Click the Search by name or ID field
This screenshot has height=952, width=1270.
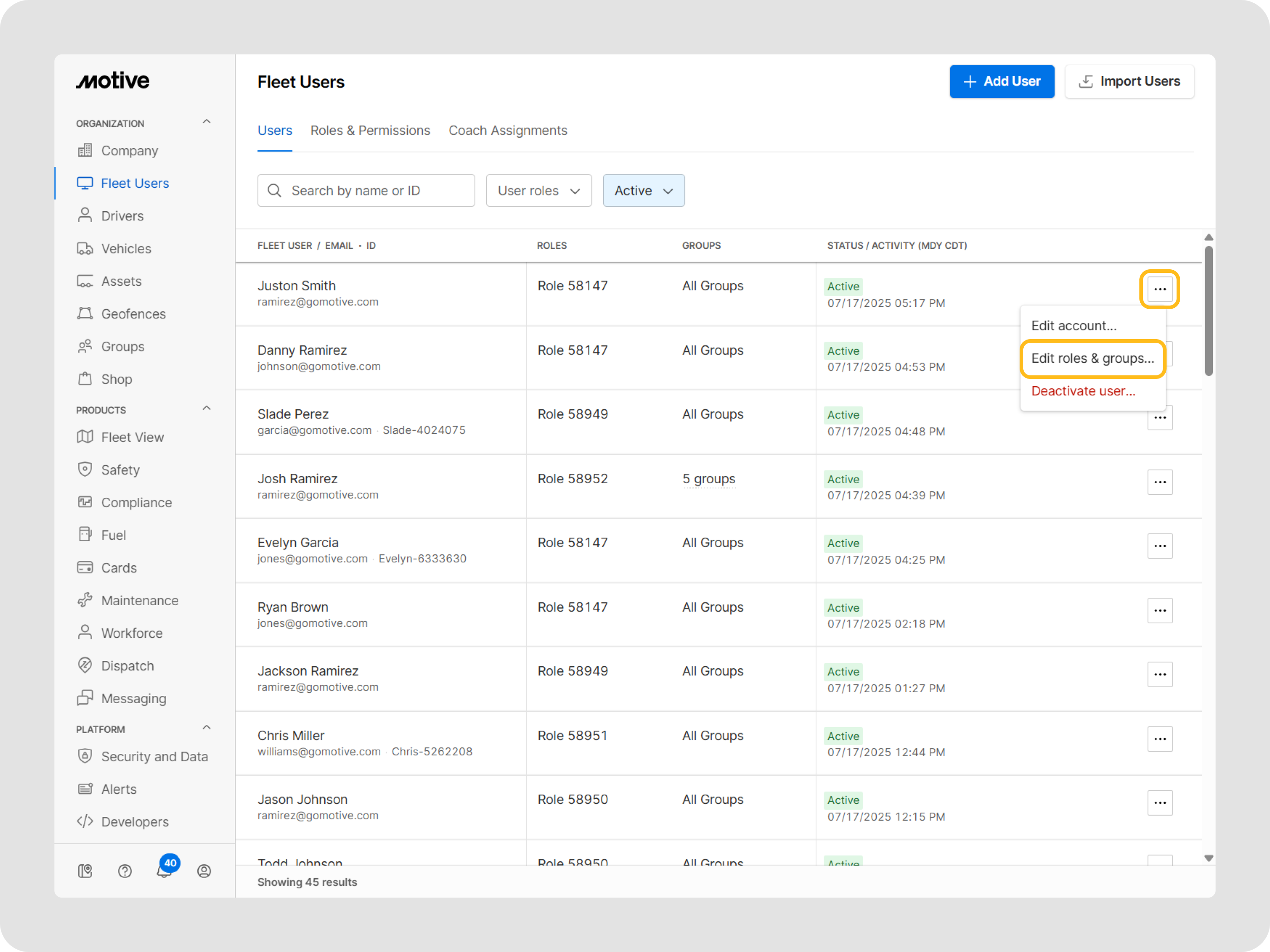366,190
